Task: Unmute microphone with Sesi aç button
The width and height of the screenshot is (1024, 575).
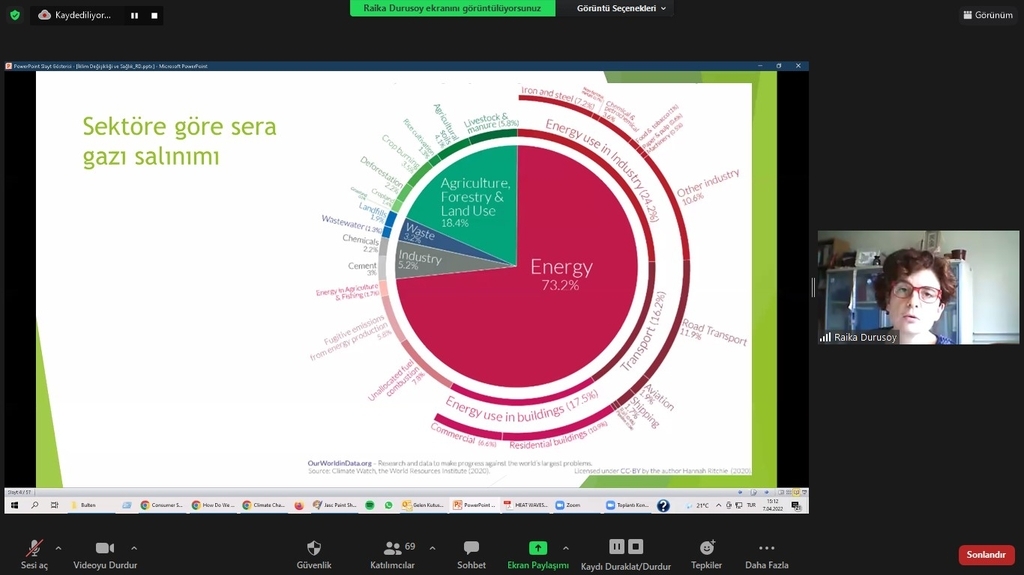Action: coord(34,549)
